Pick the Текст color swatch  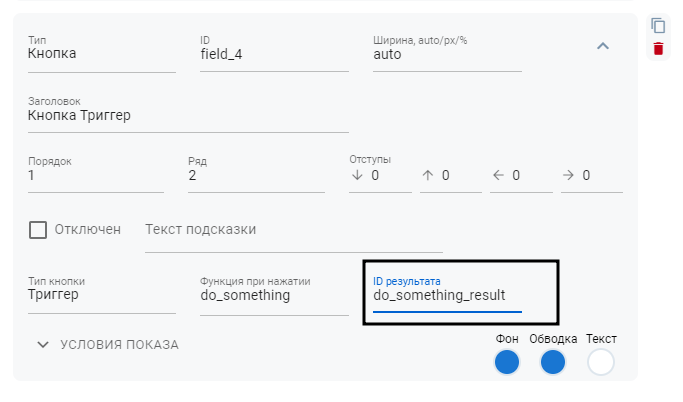point(600,362)
